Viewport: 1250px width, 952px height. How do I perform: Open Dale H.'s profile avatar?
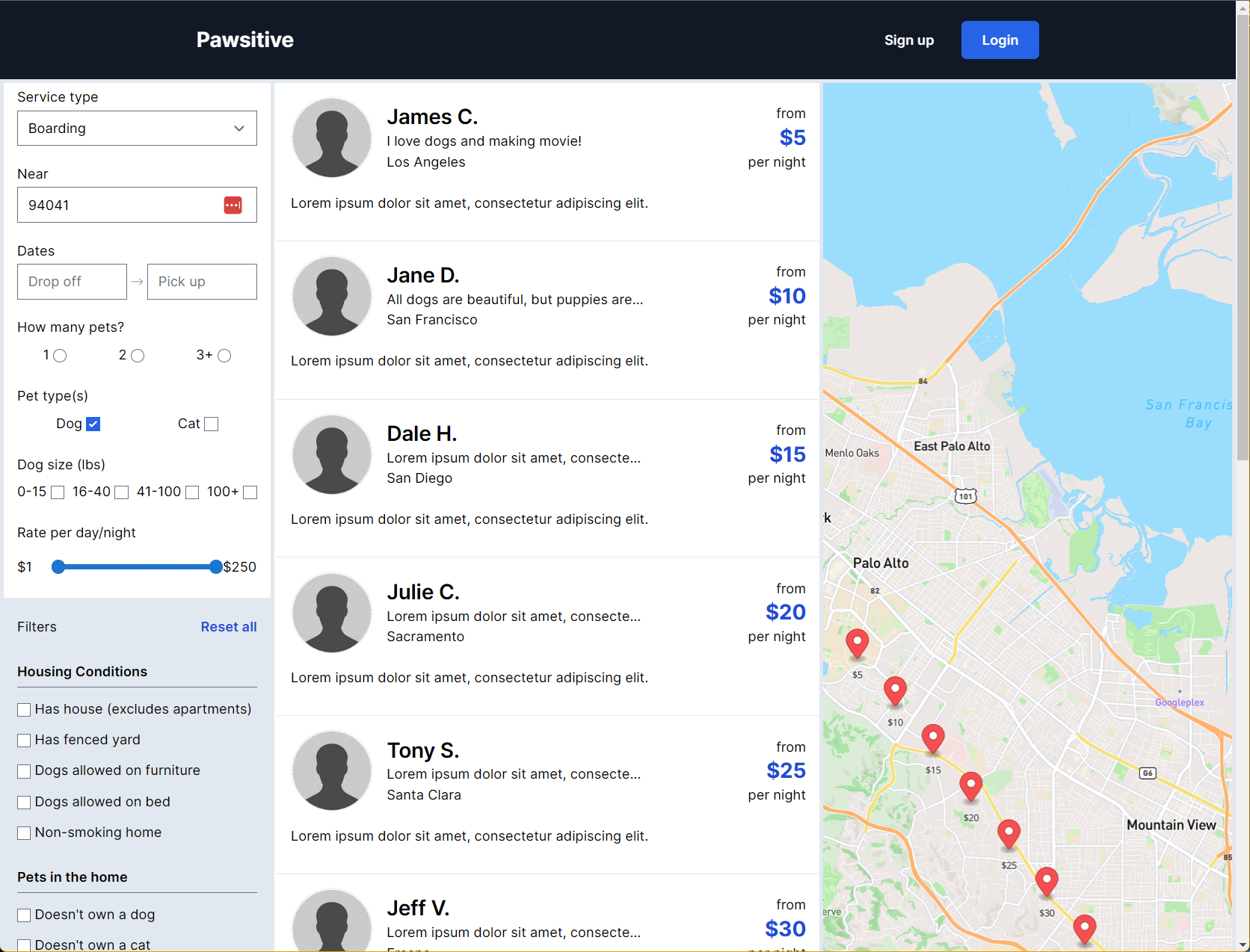[x=332, y=455]
